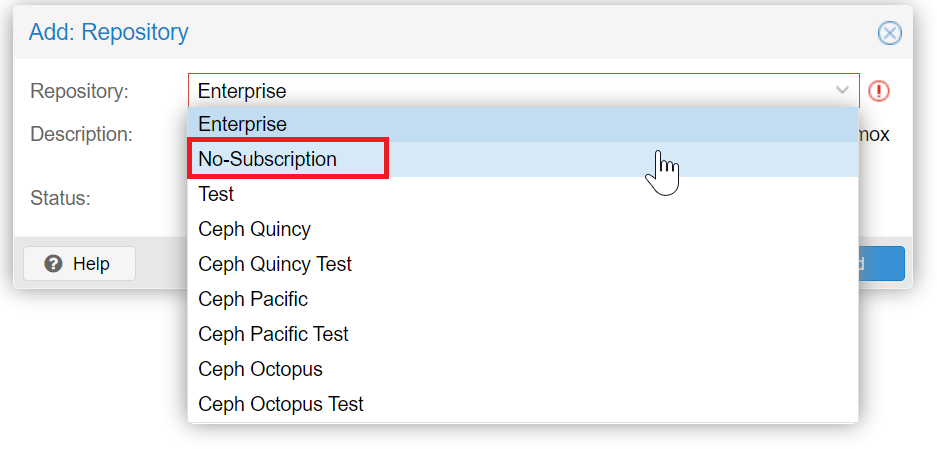Image resolution: width=937 pixels, height=449 pixels.
Task: Close the Add: Repository dialog
Action: click(x=889, y=33)
